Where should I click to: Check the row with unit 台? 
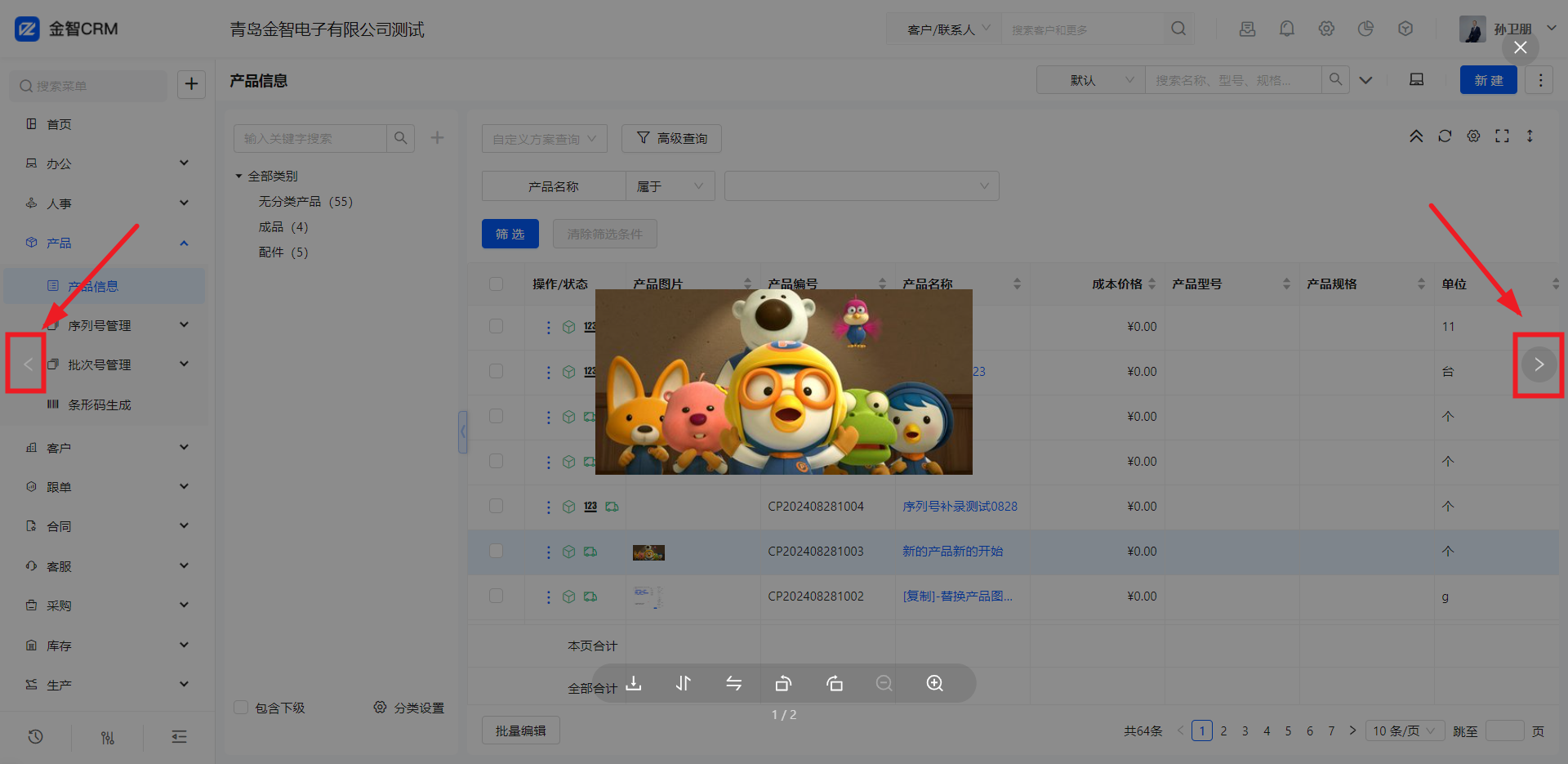(x=496, y=371)
